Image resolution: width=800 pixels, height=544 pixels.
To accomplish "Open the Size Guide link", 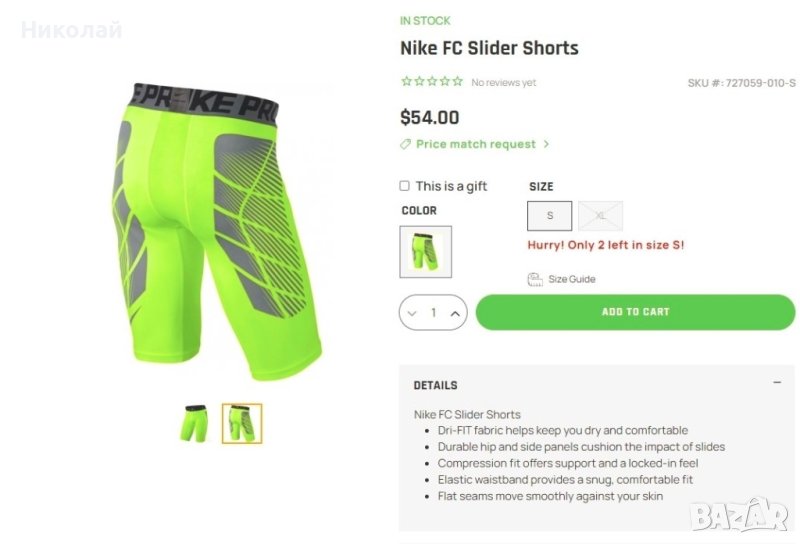I will click(x=571, y=279).
